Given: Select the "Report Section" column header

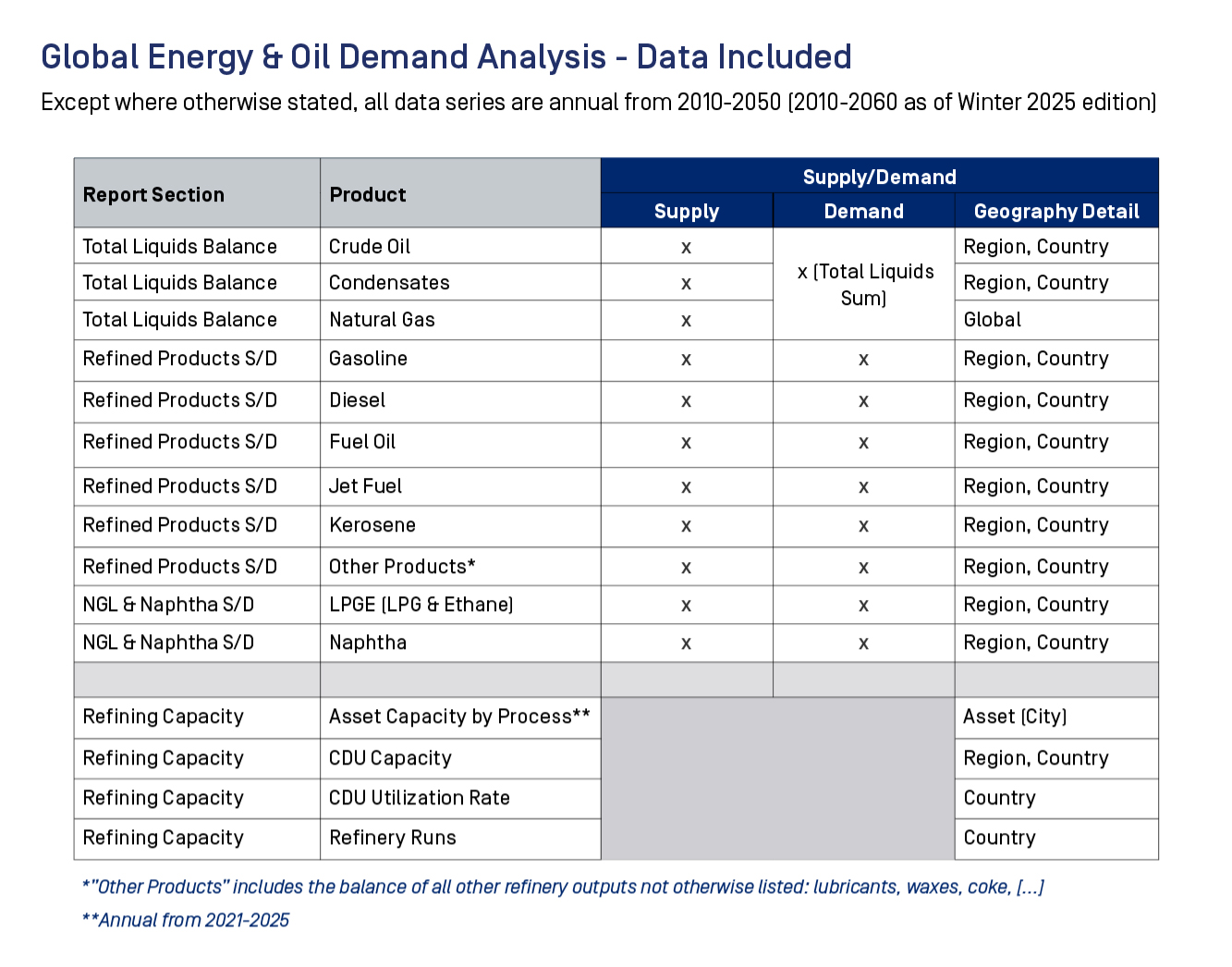Looking at the screenshot, I should tap(153, 195).
